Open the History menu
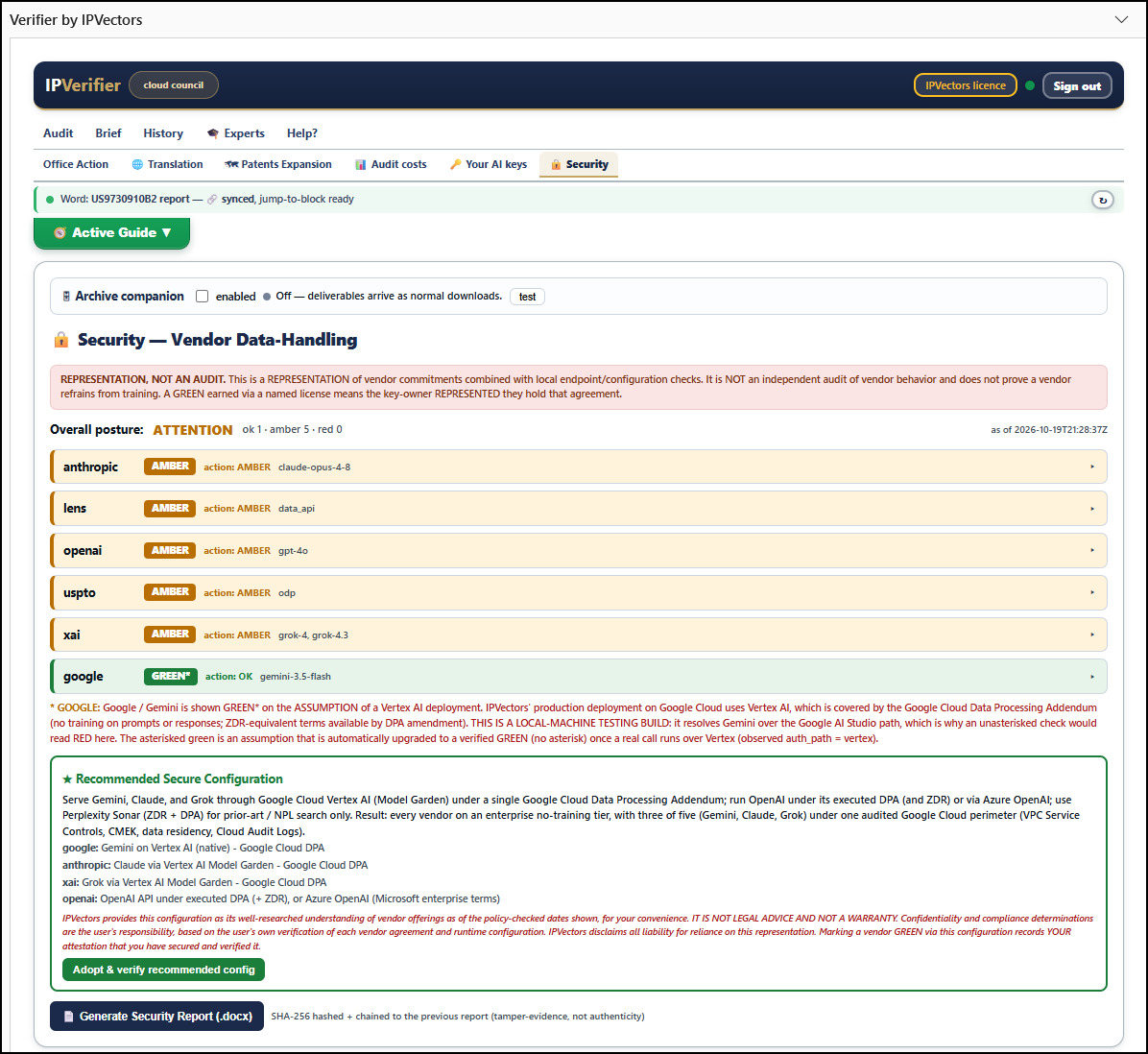Screen dimensions: 1148x1054 click(163, 133)
